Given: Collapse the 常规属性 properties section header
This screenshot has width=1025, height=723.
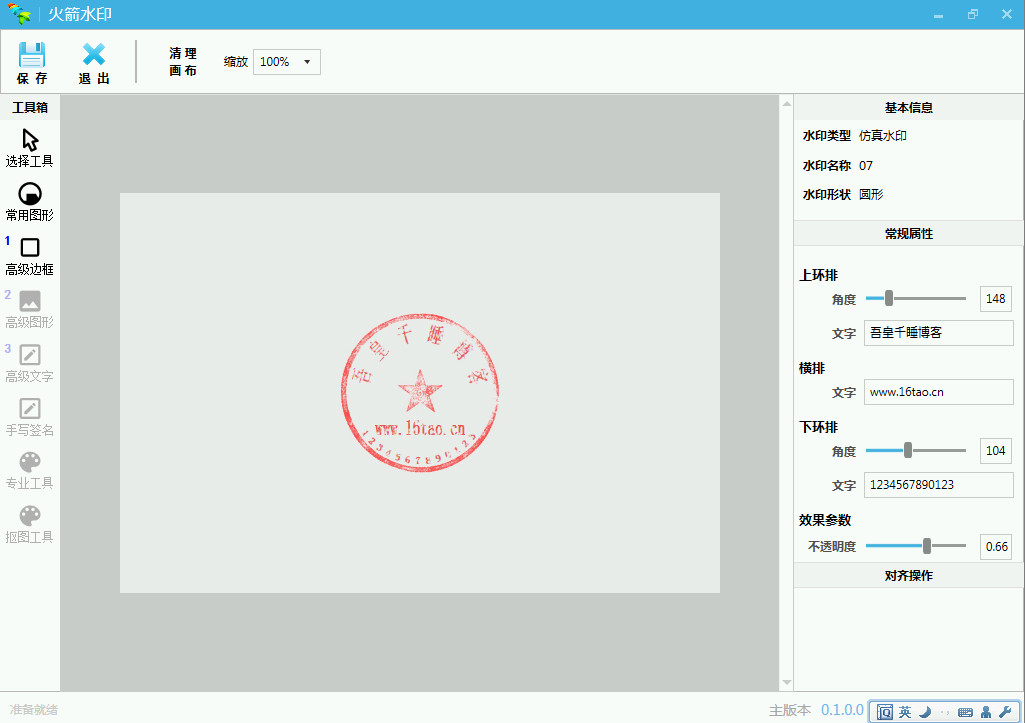Looking at the screenshot, I should tap(908, 233).
